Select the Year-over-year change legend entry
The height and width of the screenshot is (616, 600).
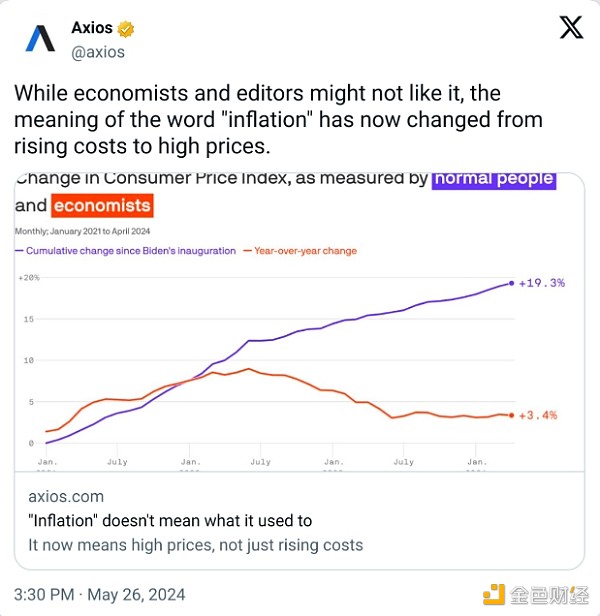point(300,251)
